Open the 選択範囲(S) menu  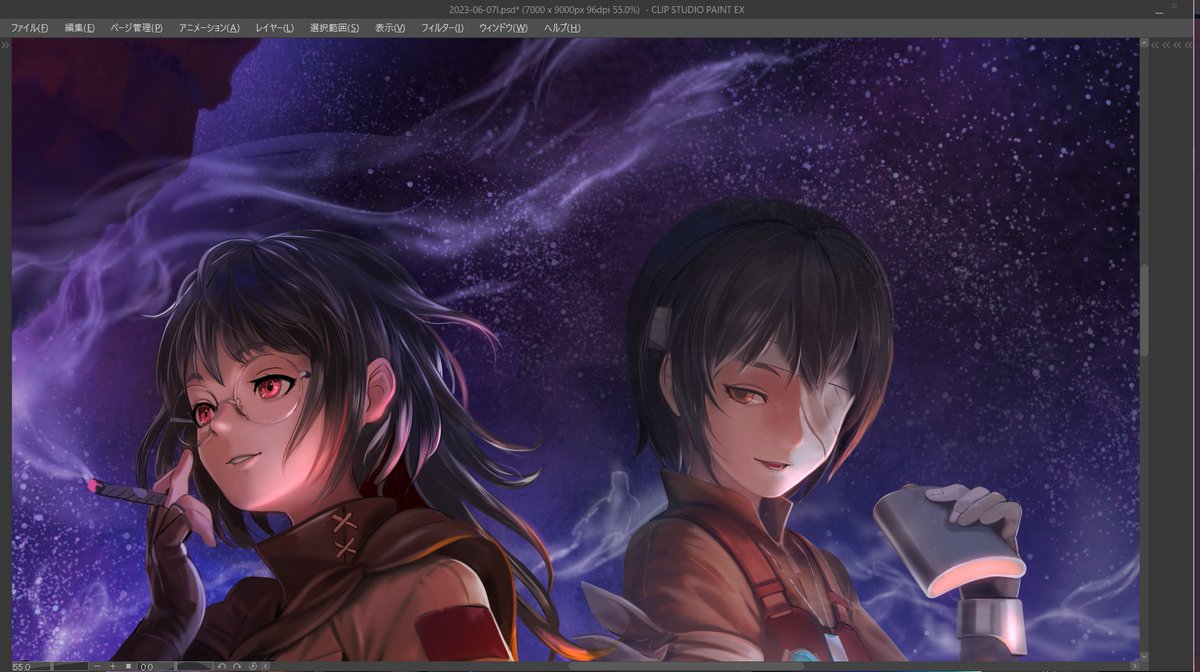(x=334, y=28)
